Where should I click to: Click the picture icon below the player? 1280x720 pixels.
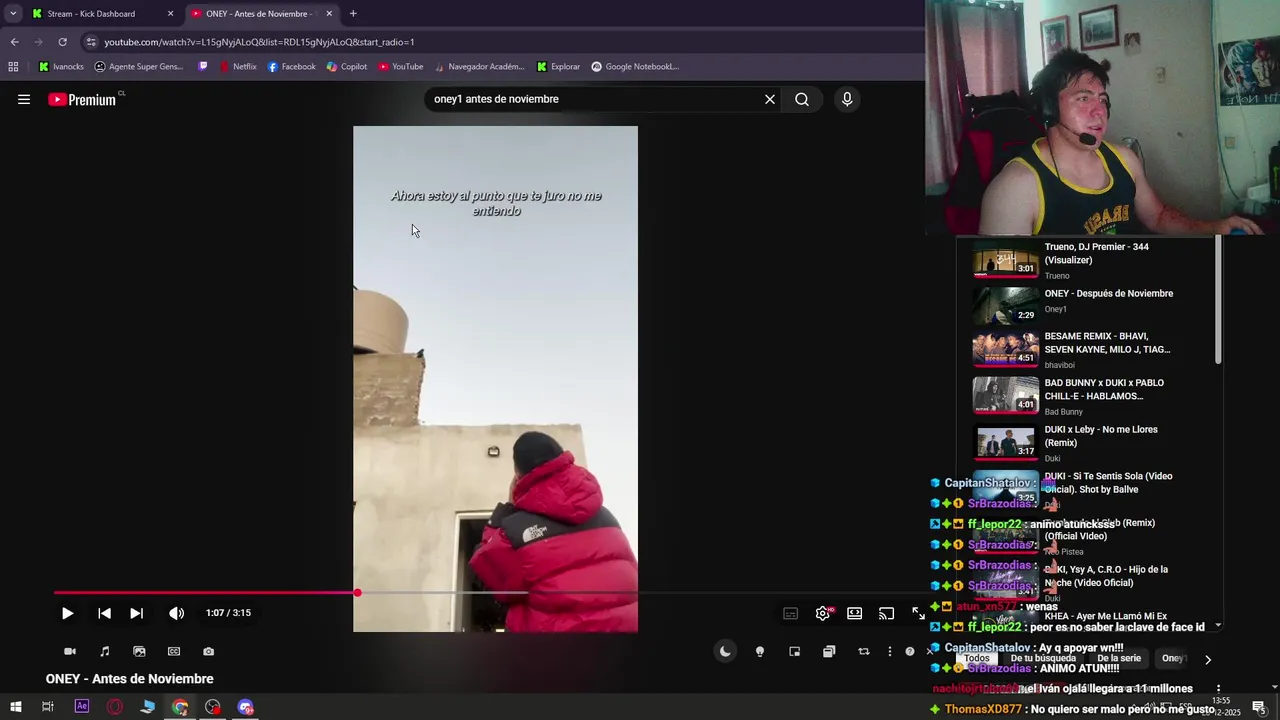[139, 651]
